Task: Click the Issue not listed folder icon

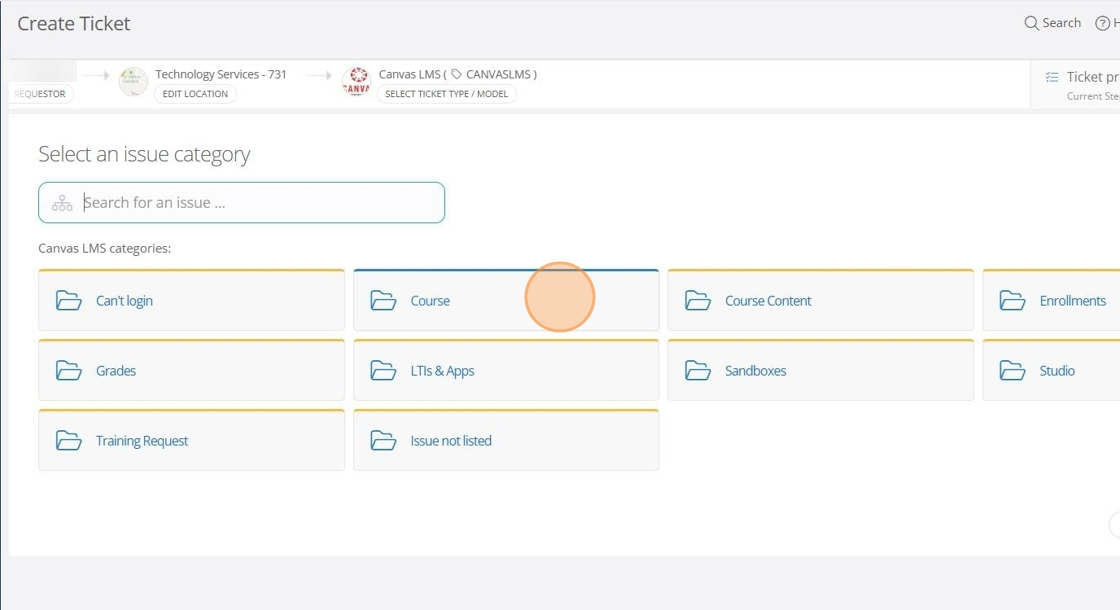Action: coord(383,441)
